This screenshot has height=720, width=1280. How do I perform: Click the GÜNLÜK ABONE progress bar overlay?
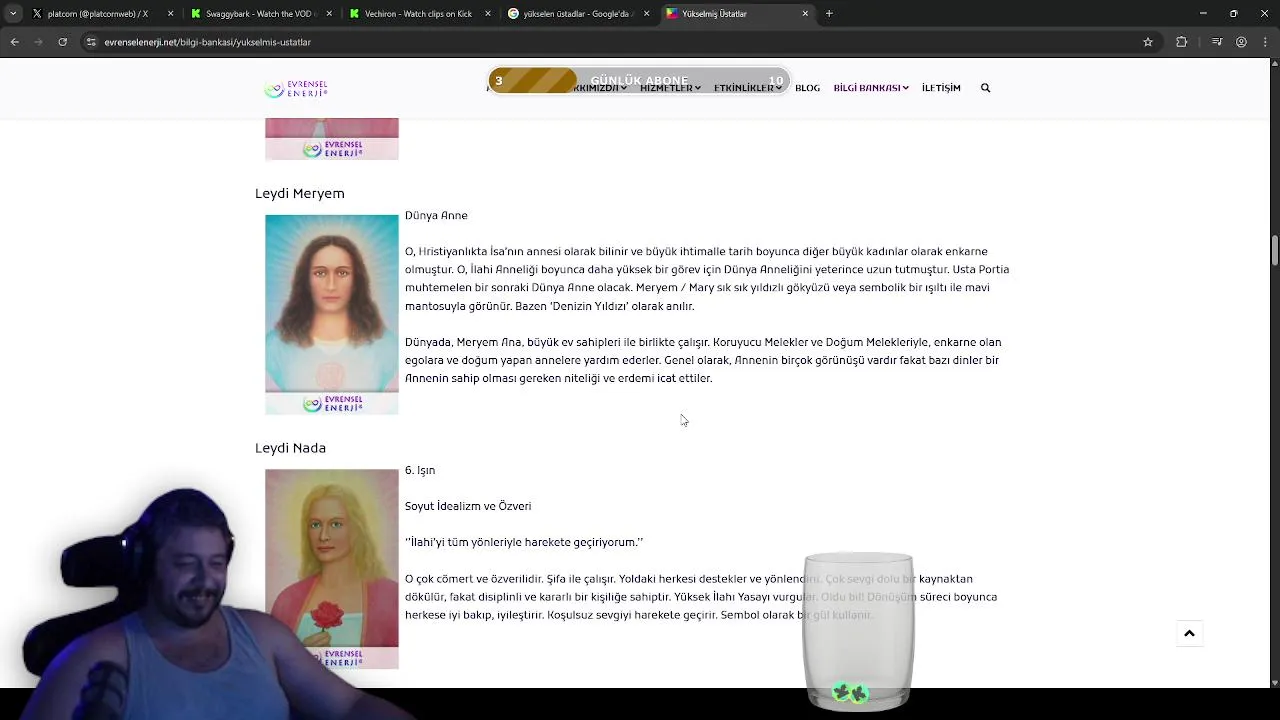639,80
